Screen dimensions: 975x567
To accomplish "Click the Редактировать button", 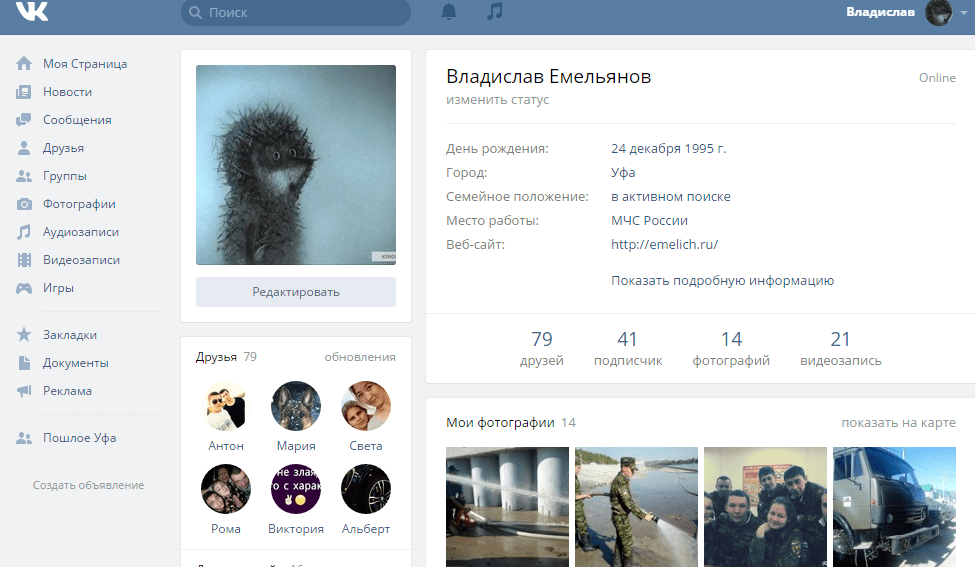I will coord(296,292).
